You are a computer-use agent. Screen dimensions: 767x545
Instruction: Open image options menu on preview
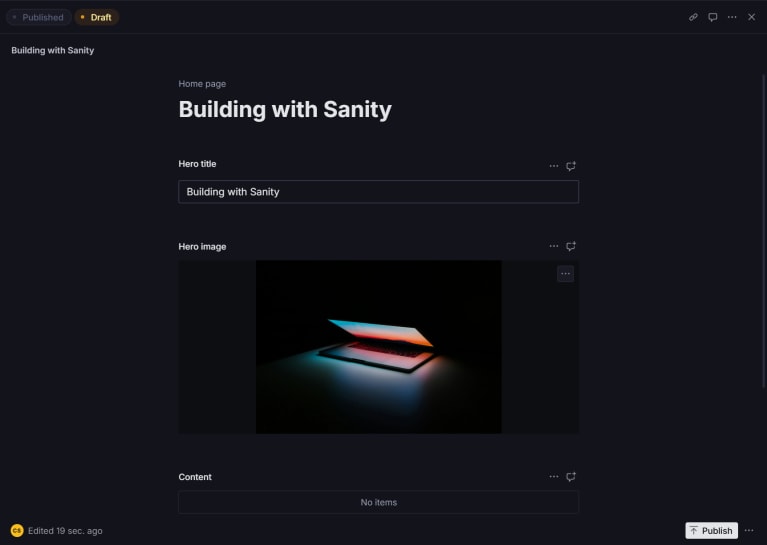565,274
